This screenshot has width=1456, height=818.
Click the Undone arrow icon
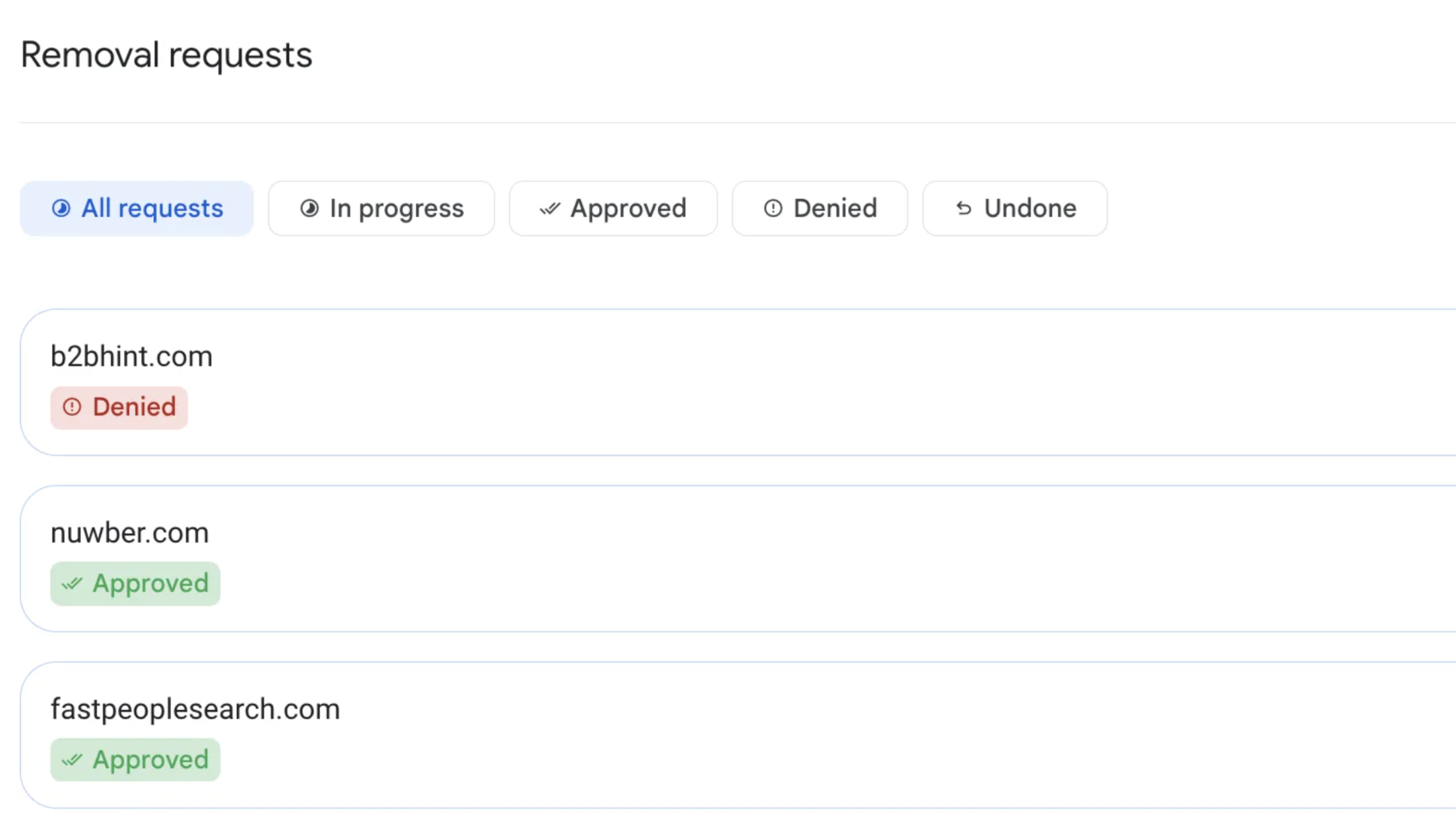point(964,208)
